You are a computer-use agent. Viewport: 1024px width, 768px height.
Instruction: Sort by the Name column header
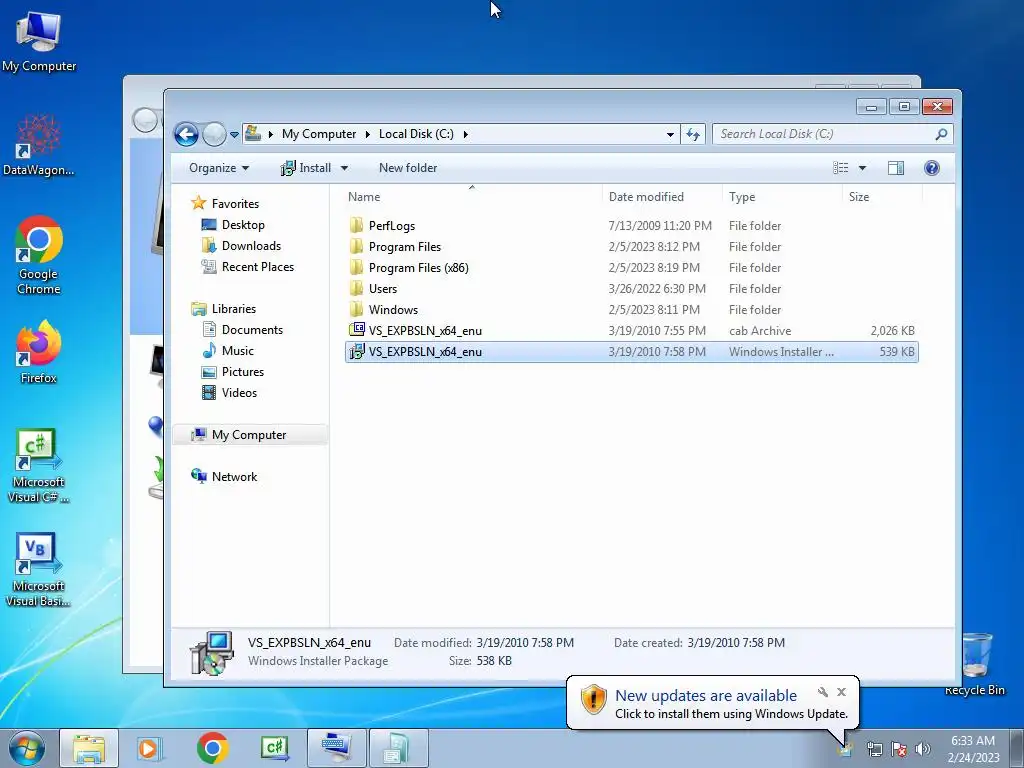(364, 197)
